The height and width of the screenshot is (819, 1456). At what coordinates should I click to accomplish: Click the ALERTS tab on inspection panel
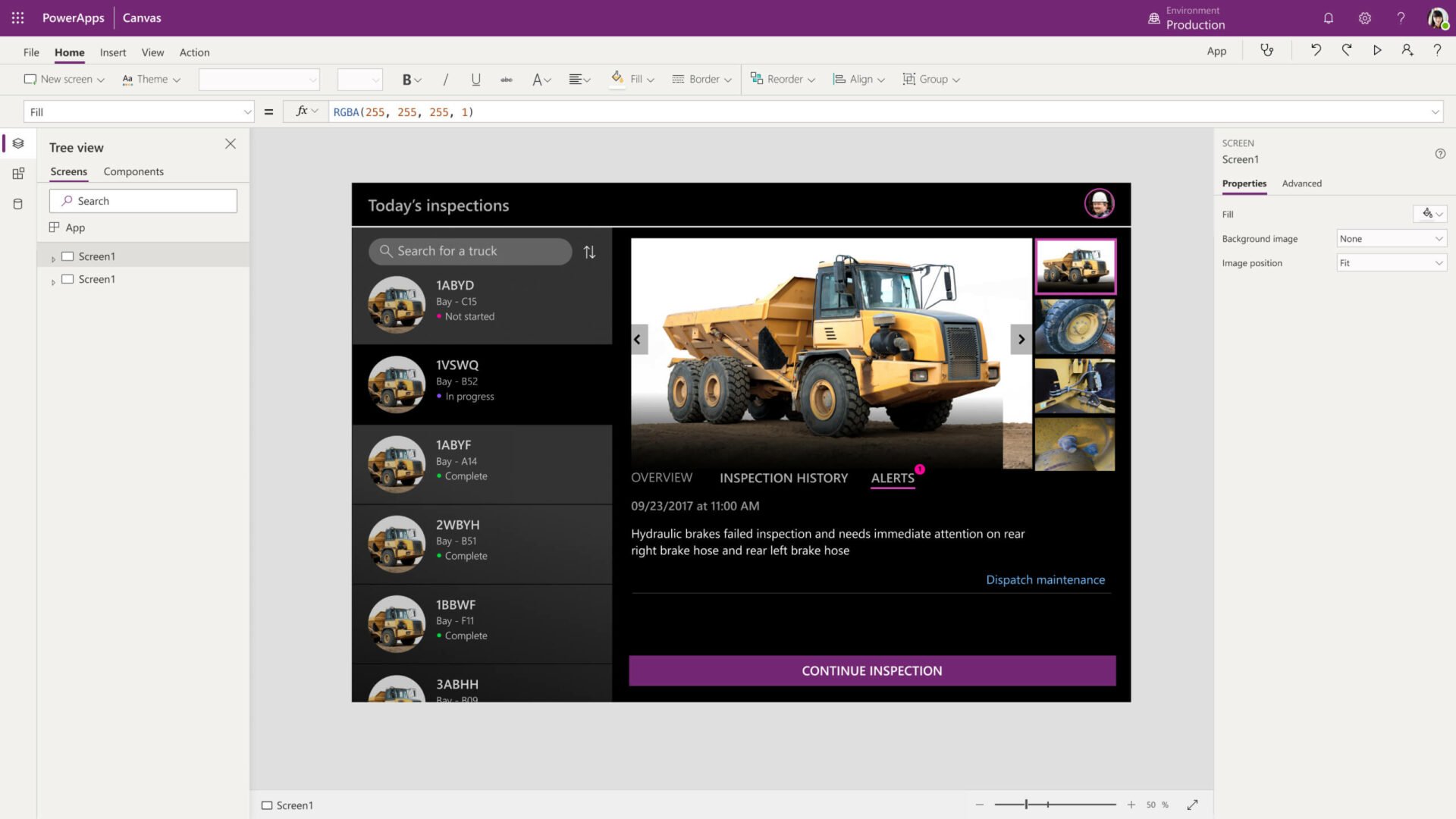(892, 478)
